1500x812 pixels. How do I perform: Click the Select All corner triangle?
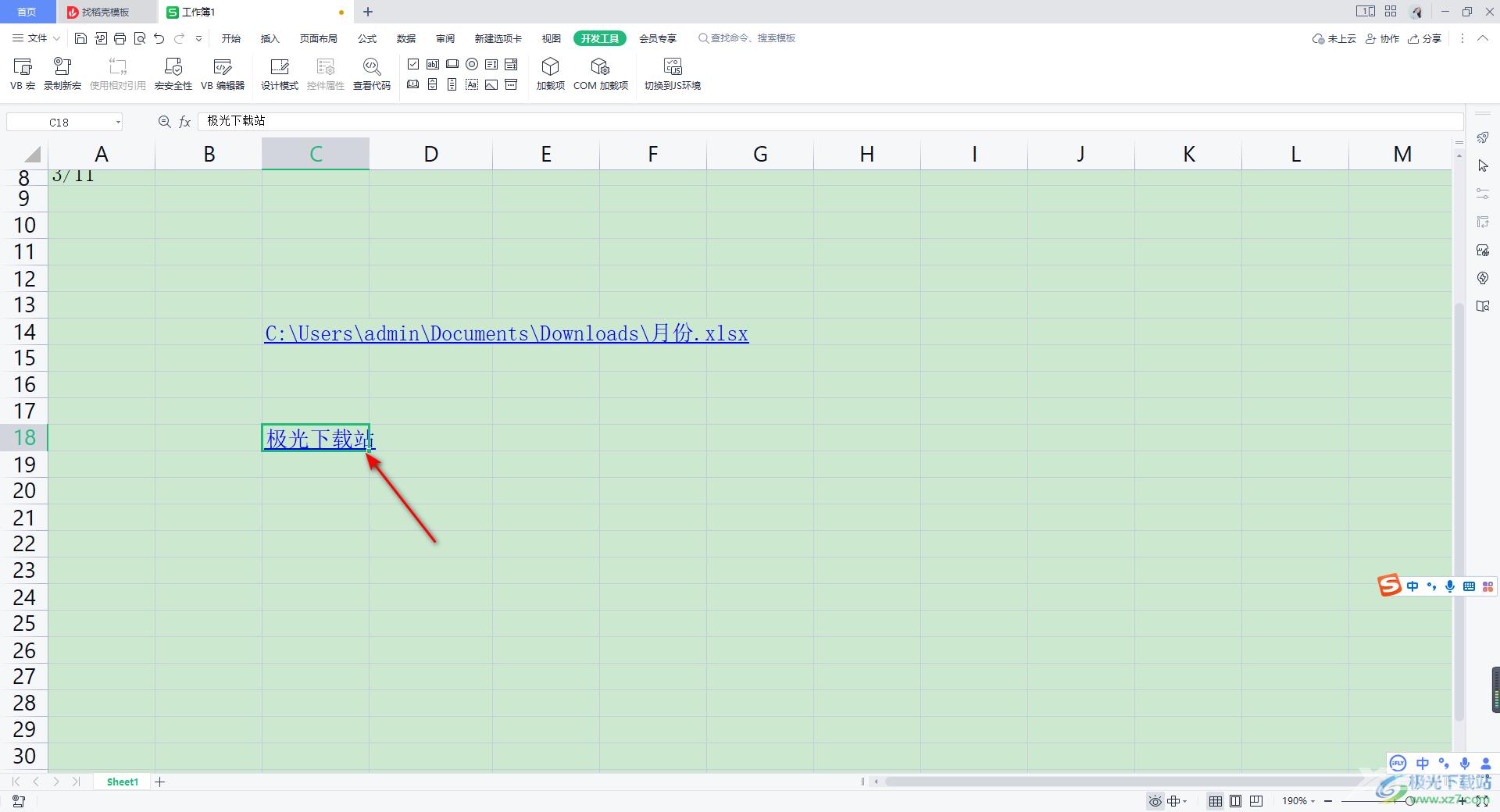(31, 154)
